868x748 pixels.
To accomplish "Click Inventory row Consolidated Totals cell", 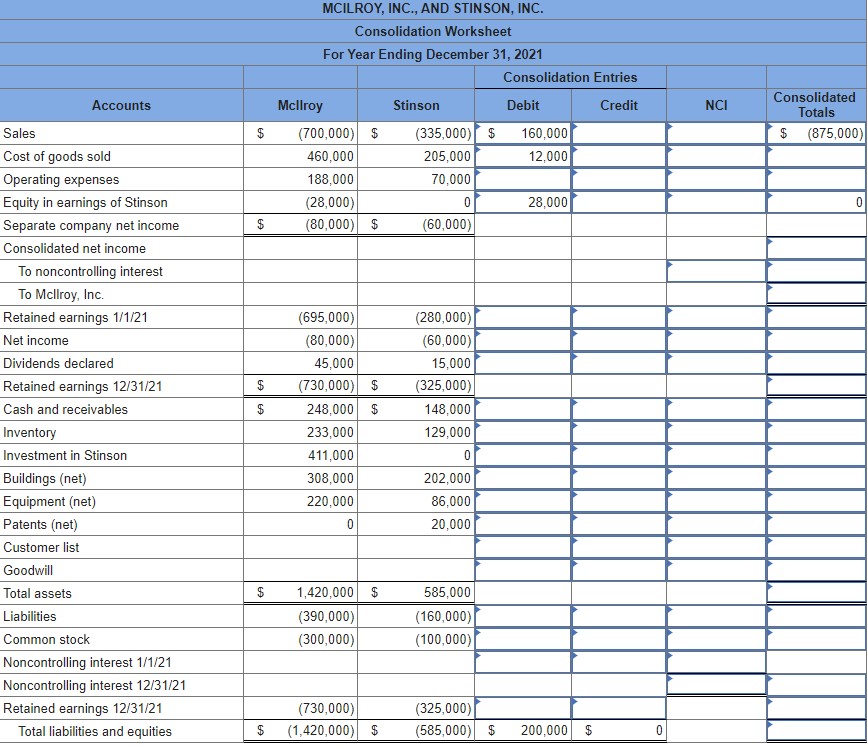I will coord(817,432).
